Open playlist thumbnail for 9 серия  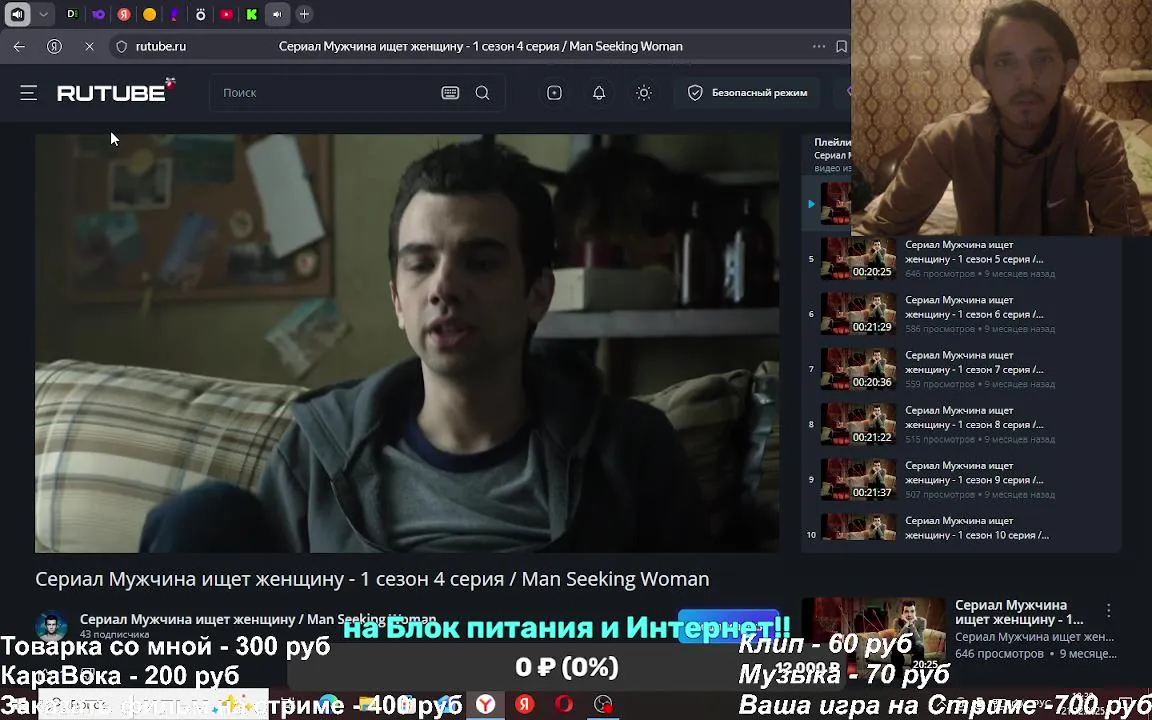pyautogui.click(x=858, y=479)
